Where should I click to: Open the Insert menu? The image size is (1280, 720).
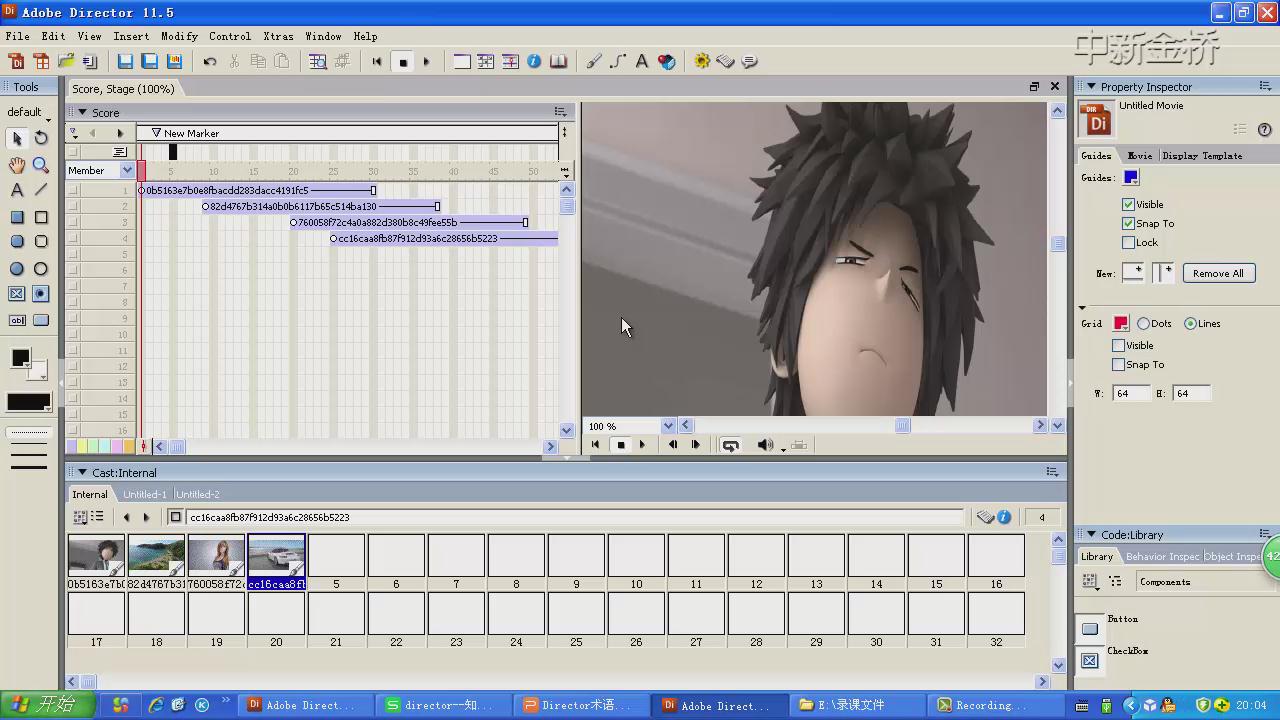pyautogui.click(x=131, y=36)
